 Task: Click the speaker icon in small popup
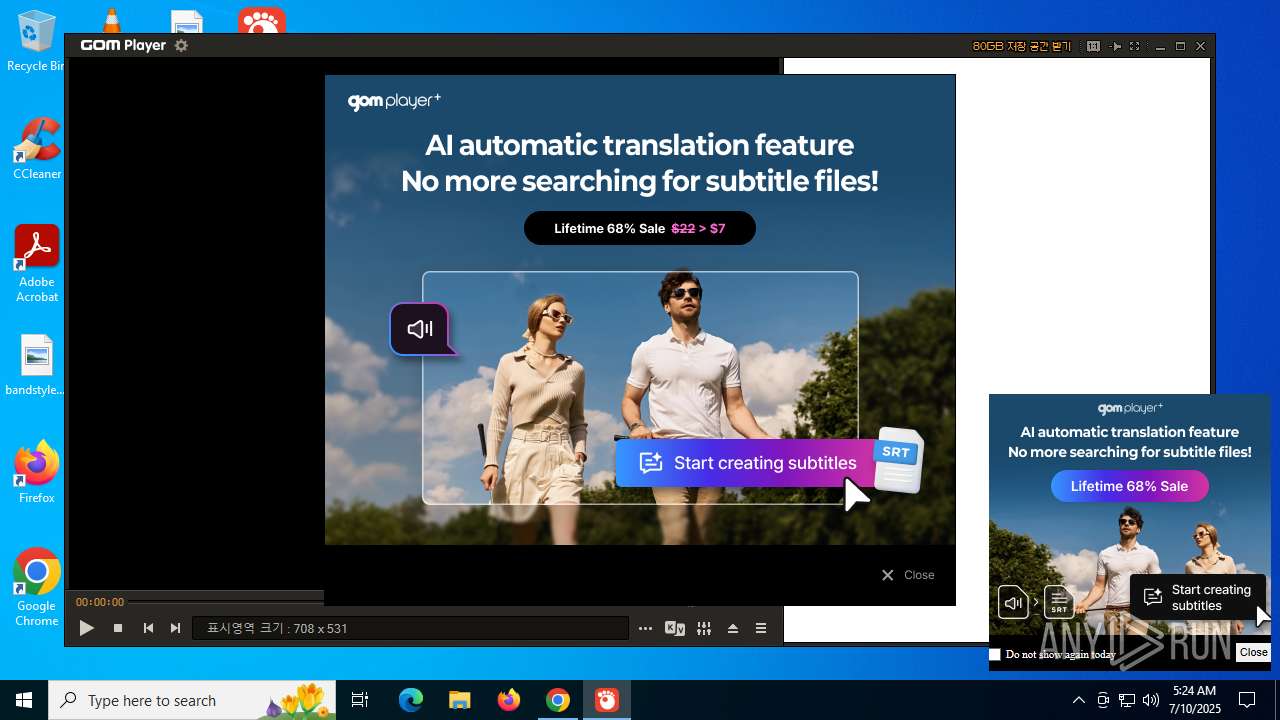[1013, 602]
